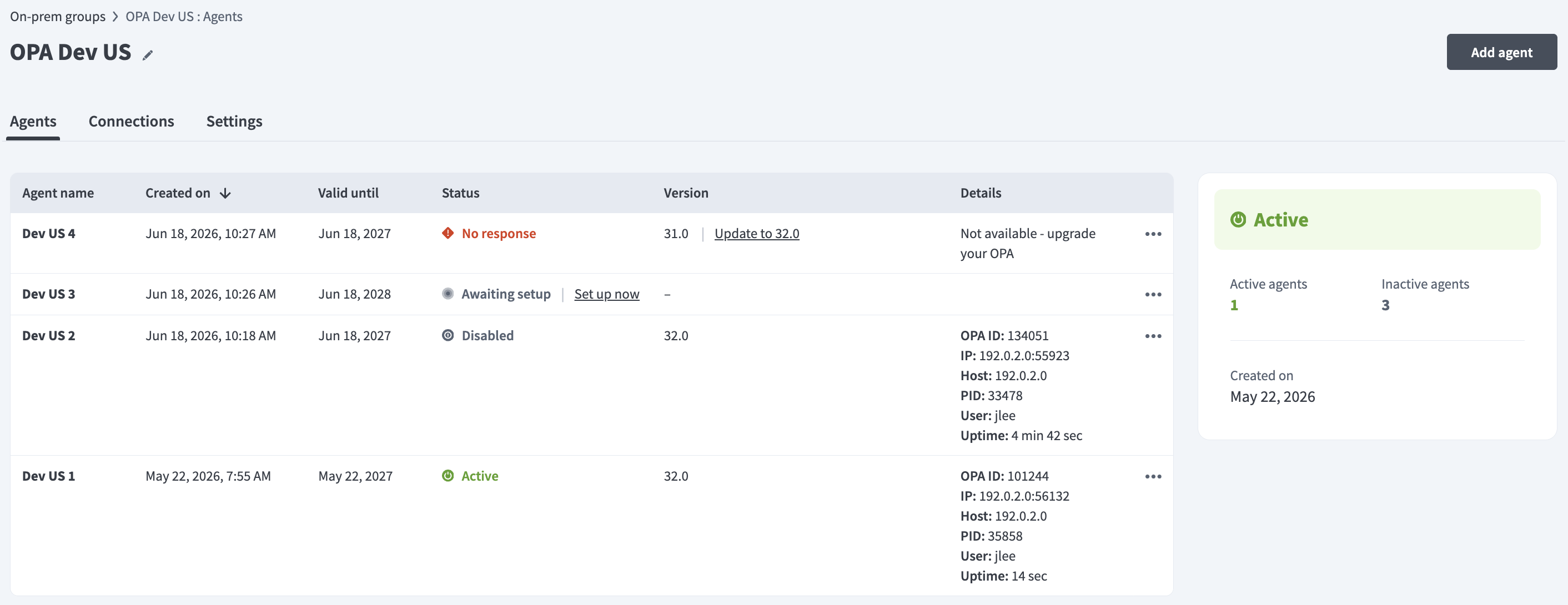Click the Inactive agents count 3
This screenshot has width=1568, height=605.
[1385, 305]
